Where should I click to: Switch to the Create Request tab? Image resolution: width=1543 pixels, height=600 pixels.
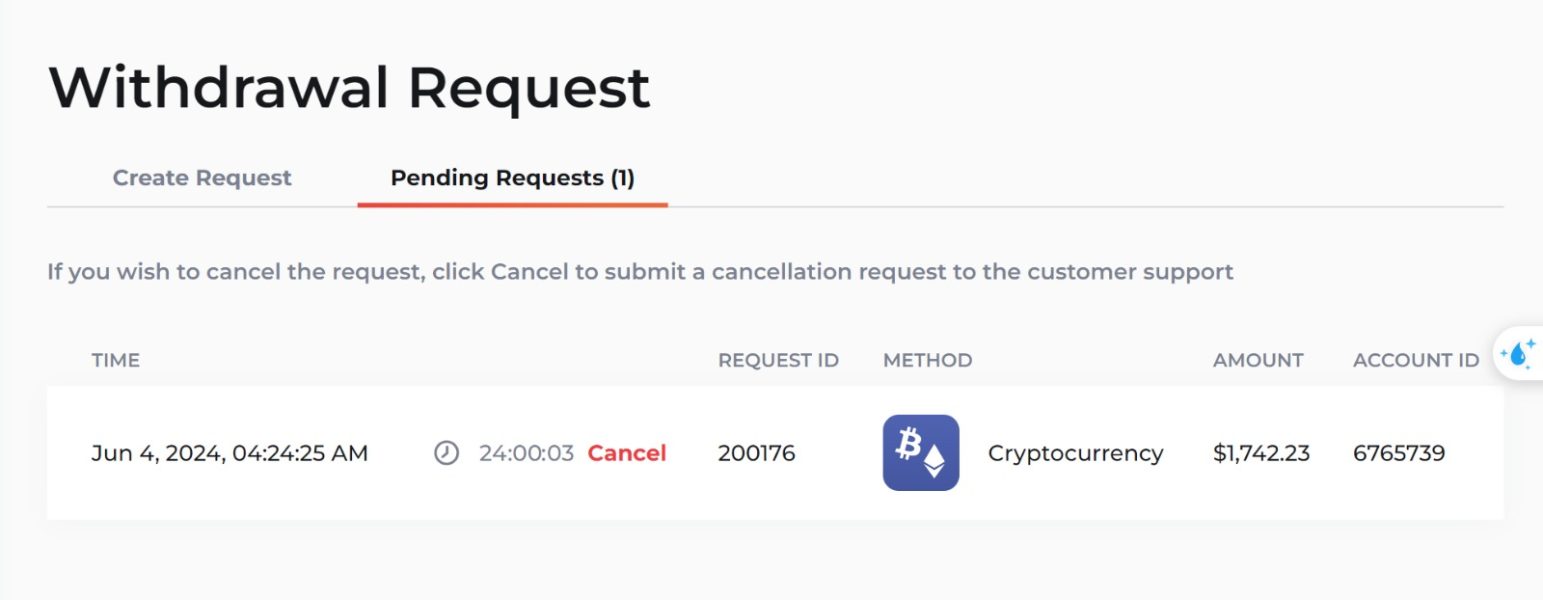tap(202, 178)
